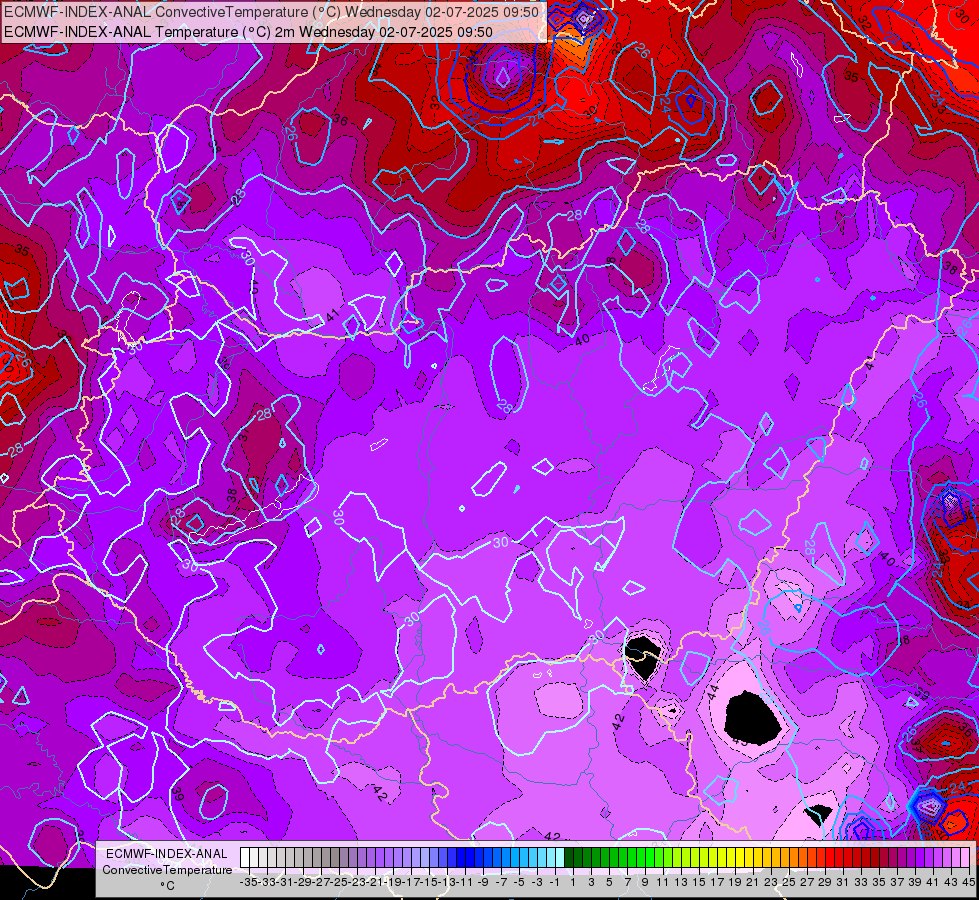Select the yellow swatch above '17'
This screenshot has height=900, width=979.
[x=721, y=858]
